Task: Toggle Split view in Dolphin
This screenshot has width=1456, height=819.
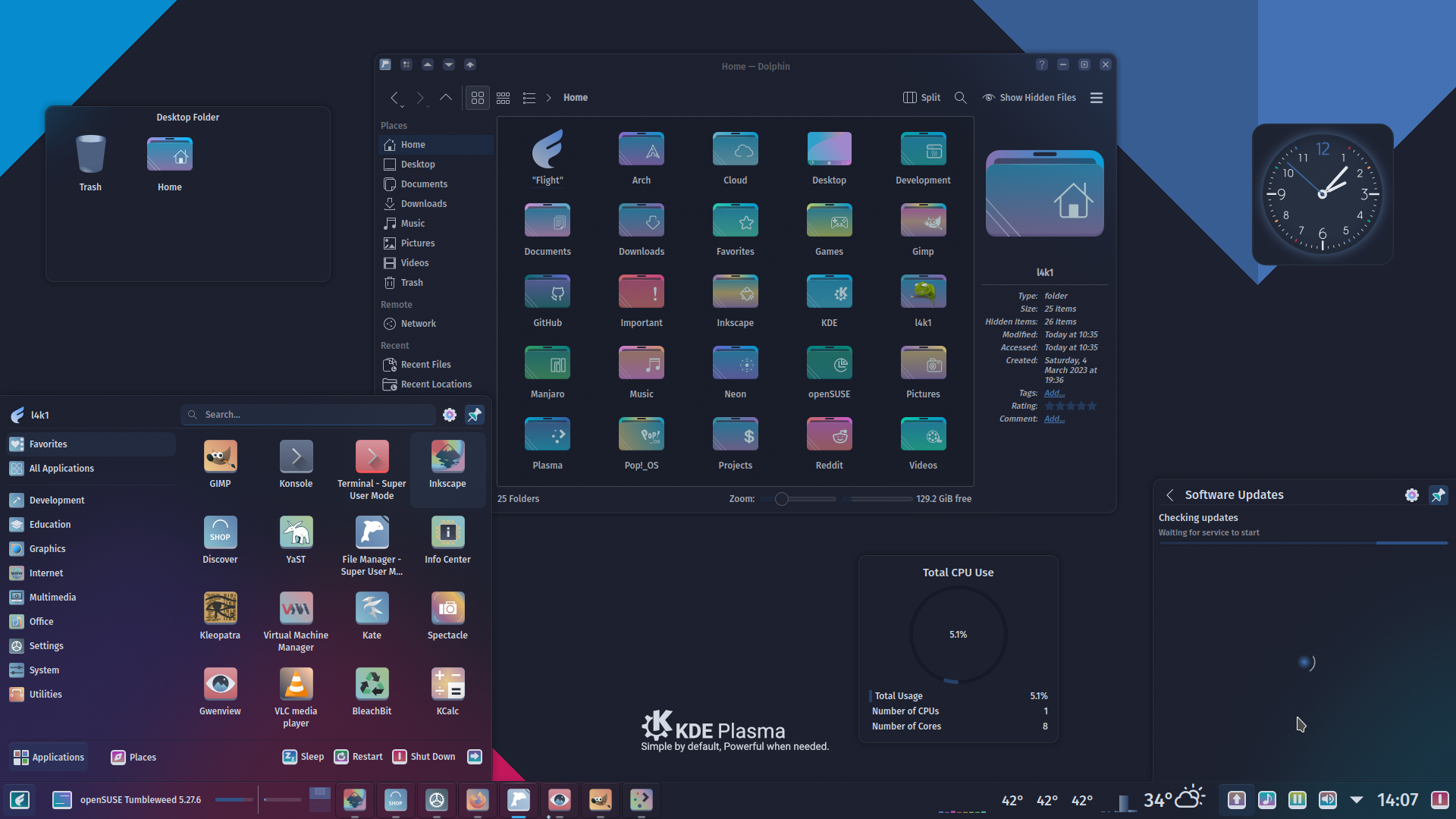Action: pyautogui.click(x=921, y=98)
